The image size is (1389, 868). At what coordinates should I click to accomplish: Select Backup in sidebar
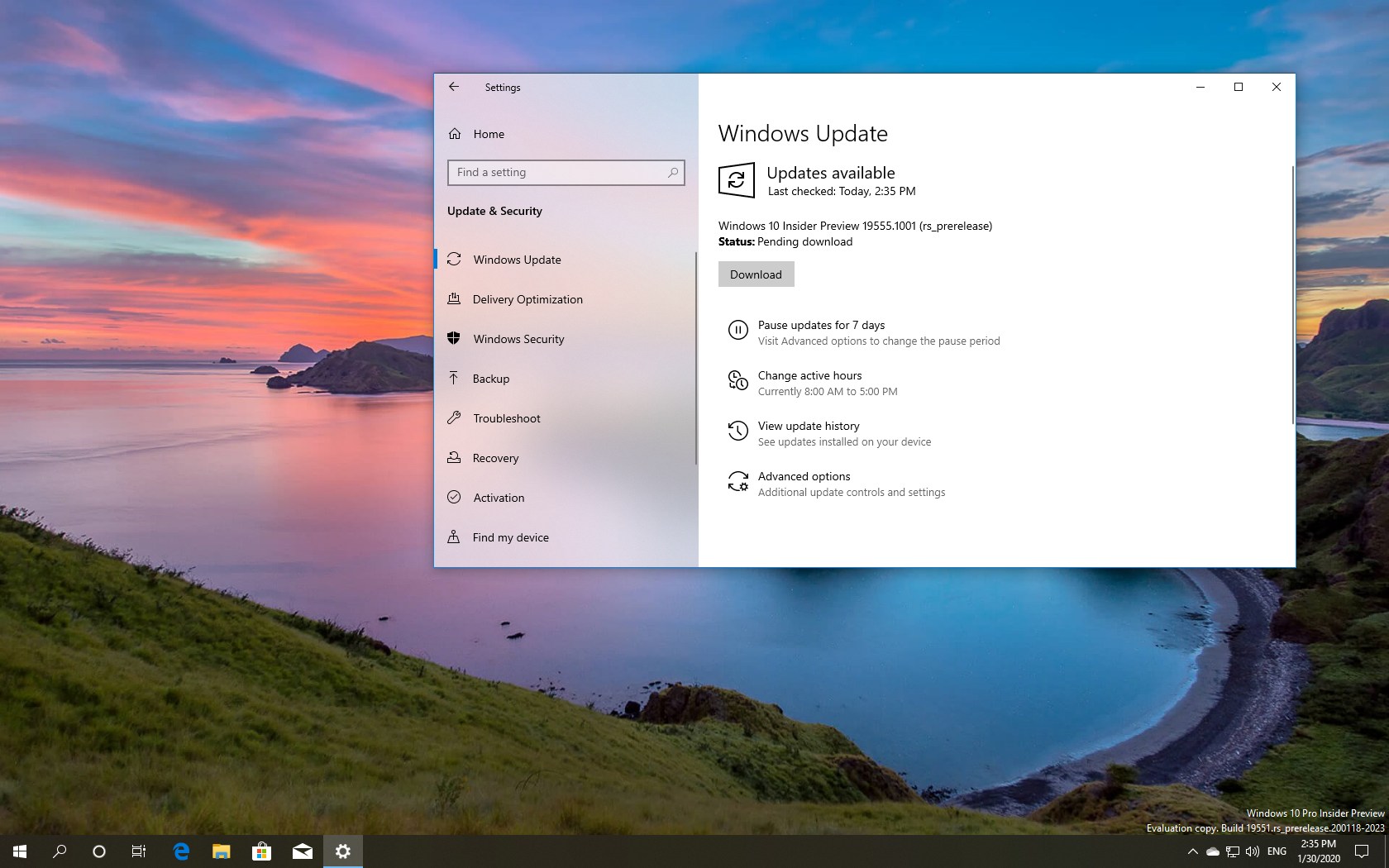tap(566, 379)
